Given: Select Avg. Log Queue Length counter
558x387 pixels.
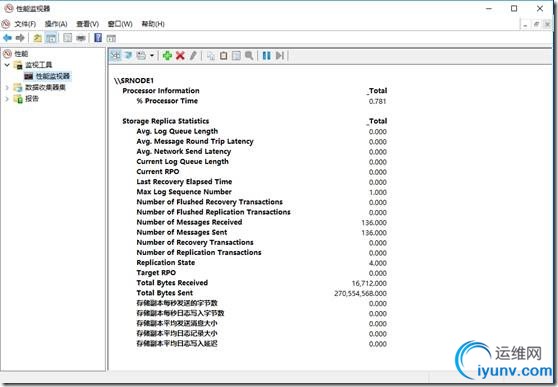Looking at the screenshot, I should click(x=177, y=131).
